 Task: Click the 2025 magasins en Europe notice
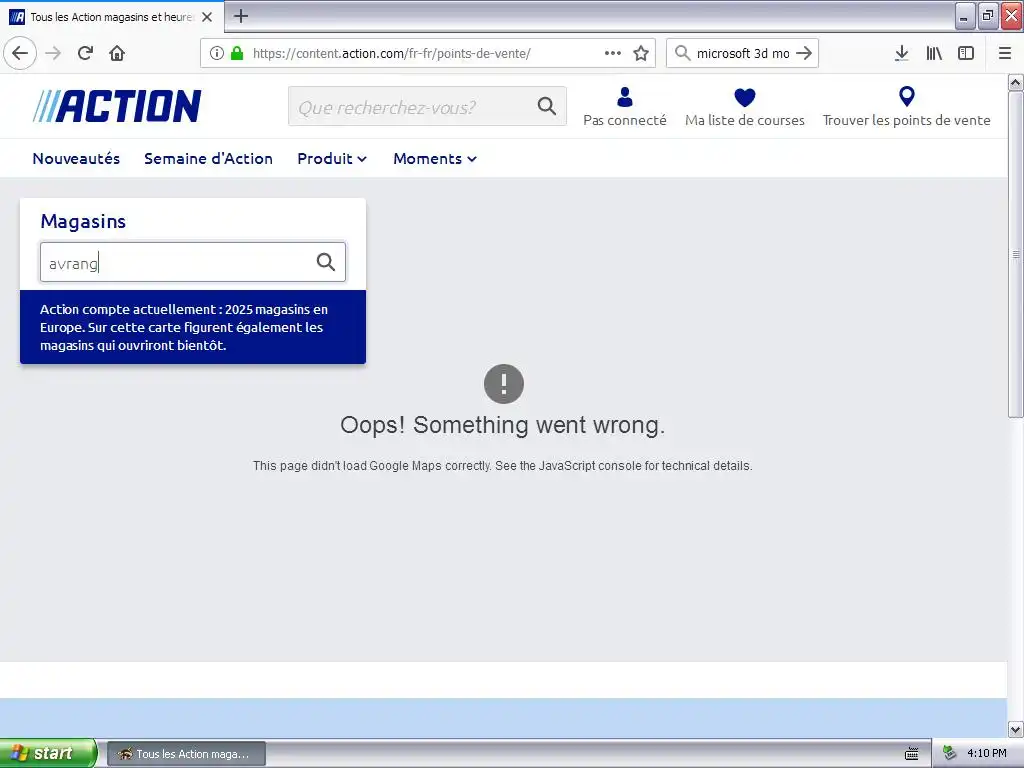tap(193, 327)
